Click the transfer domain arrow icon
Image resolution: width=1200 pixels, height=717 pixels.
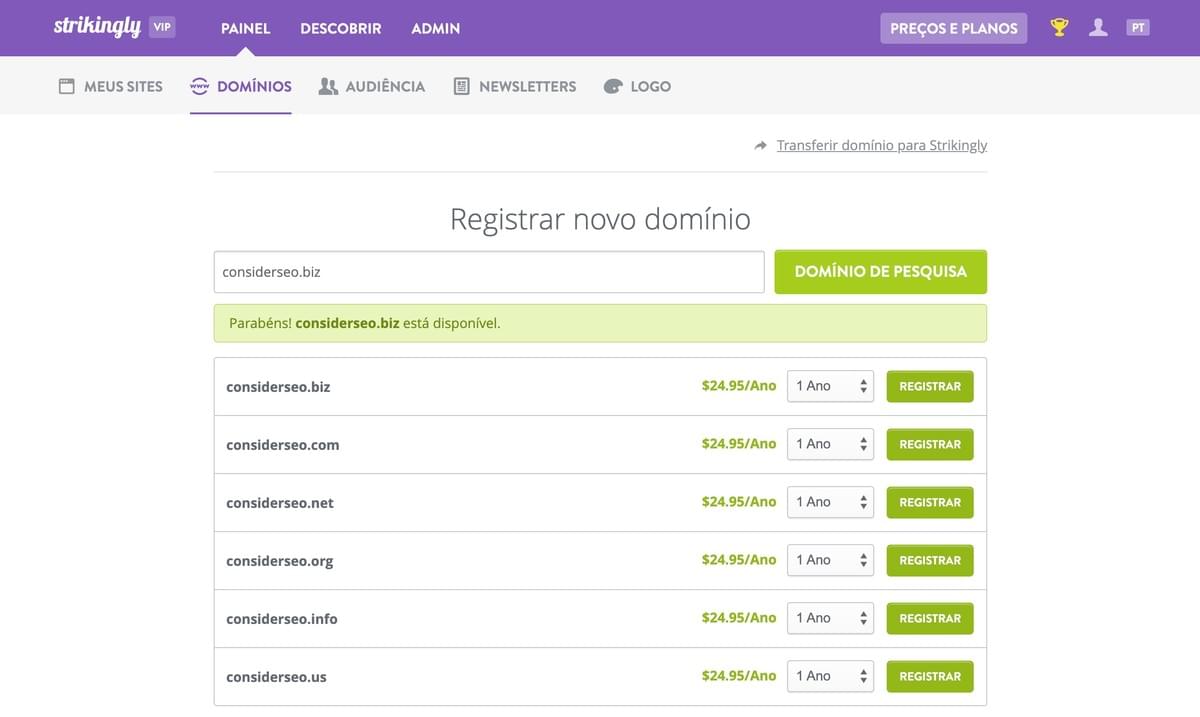[761, 145]
